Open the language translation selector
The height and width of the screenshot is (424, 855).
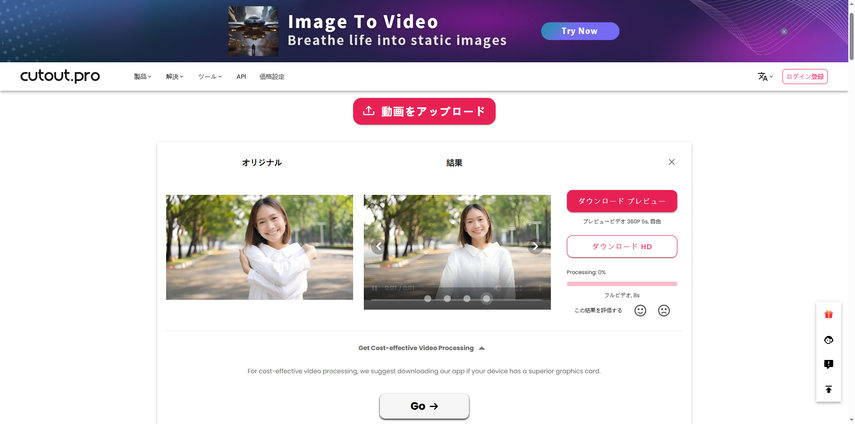point(765,77)
